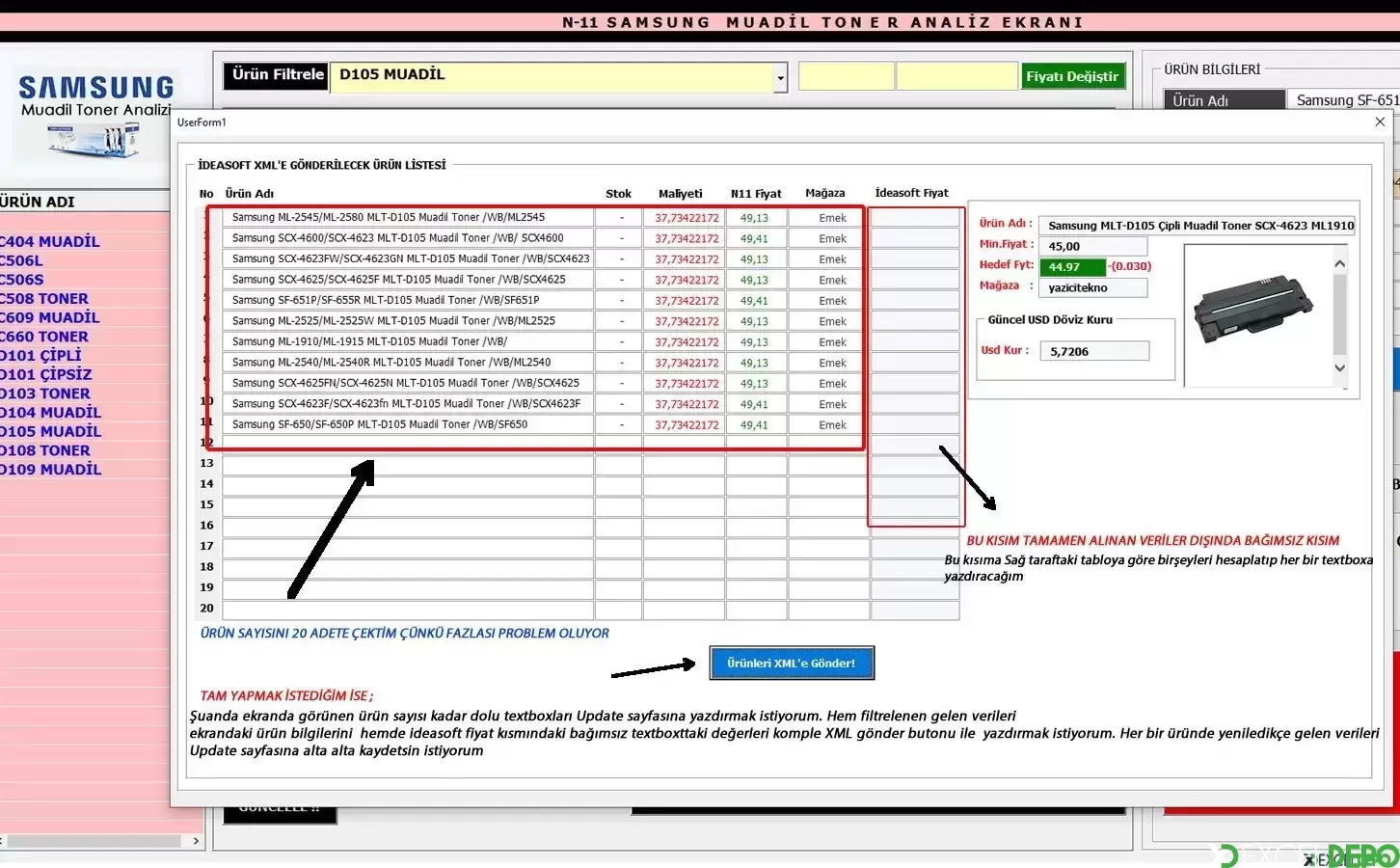Viewport: 1400px width, 868px height.
Task: Click the empty product name field in row 20
Action: (x=408, y=610)
